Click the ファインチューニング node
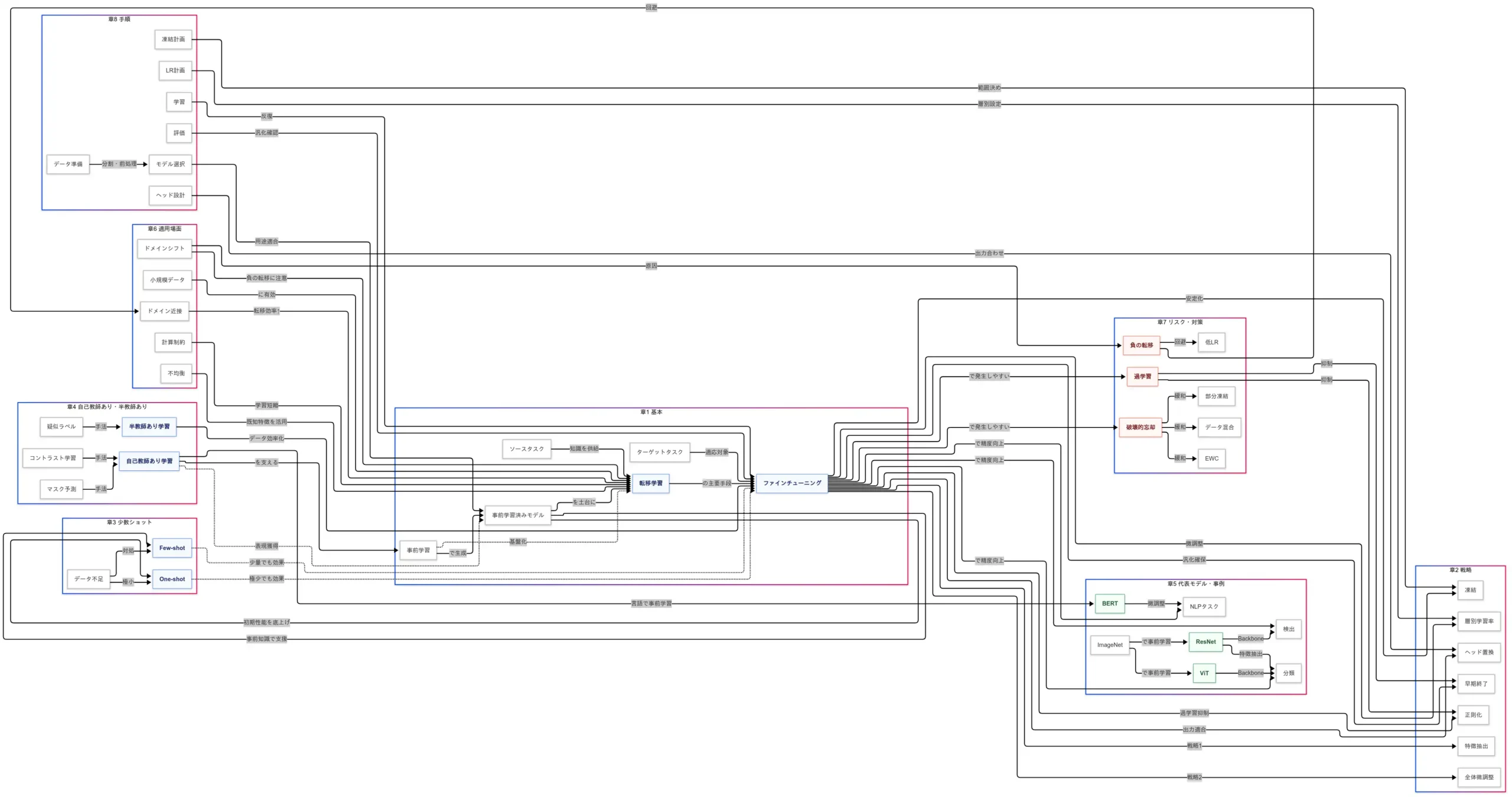This screenshot has width=1512, height=797. coord(791,483)
